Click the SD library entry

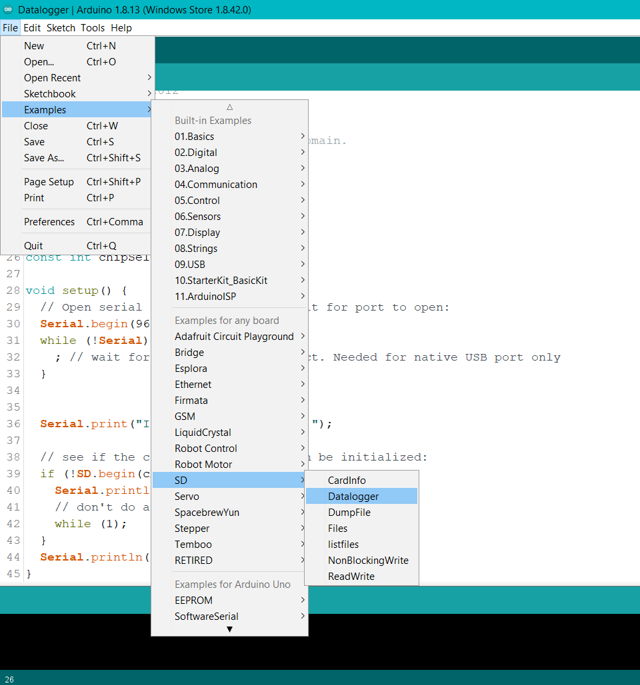tap(230, 481)
